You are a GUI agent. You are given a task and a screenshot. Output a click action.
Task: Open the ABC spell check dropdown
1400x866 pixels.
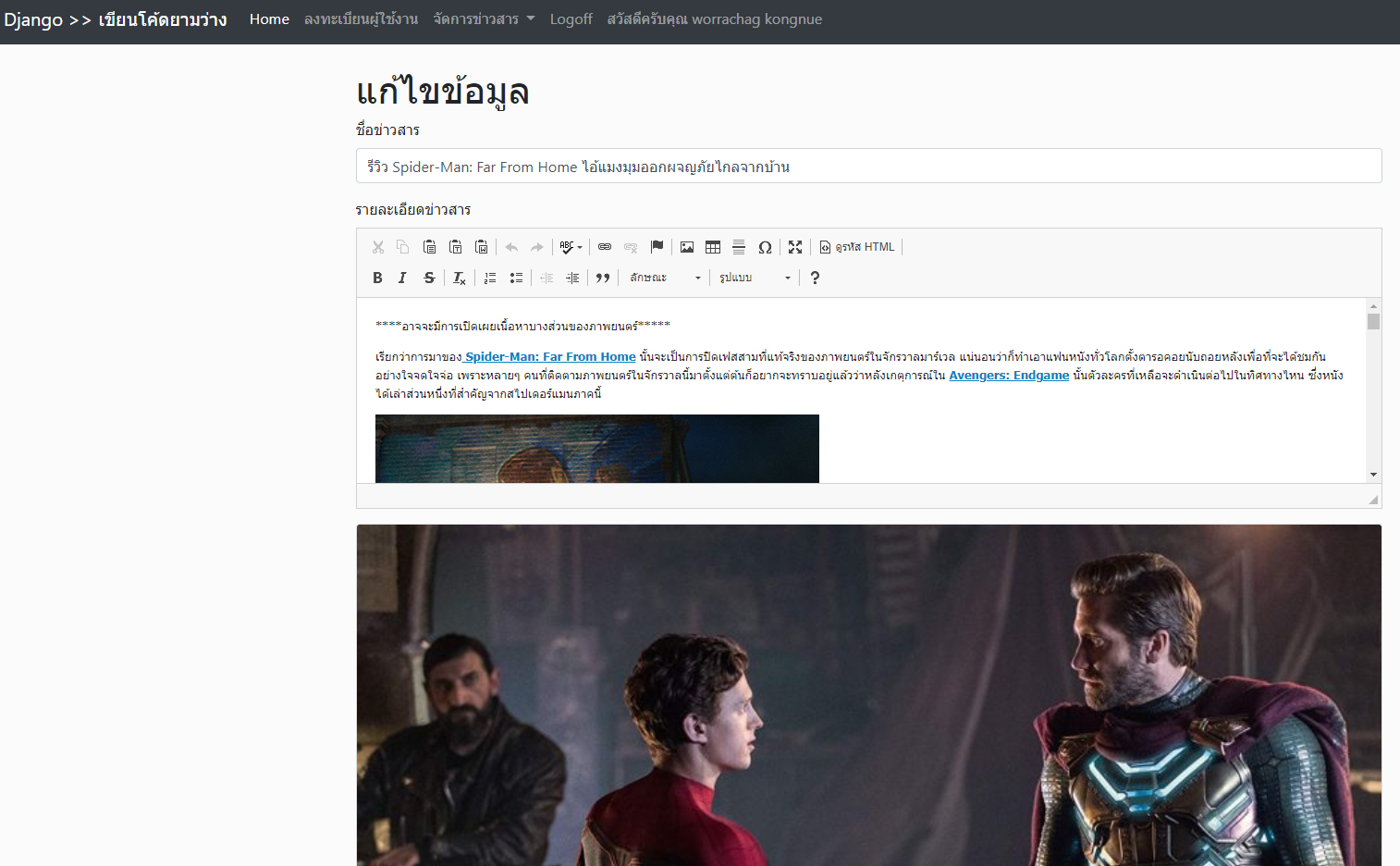tap(571, 247)
